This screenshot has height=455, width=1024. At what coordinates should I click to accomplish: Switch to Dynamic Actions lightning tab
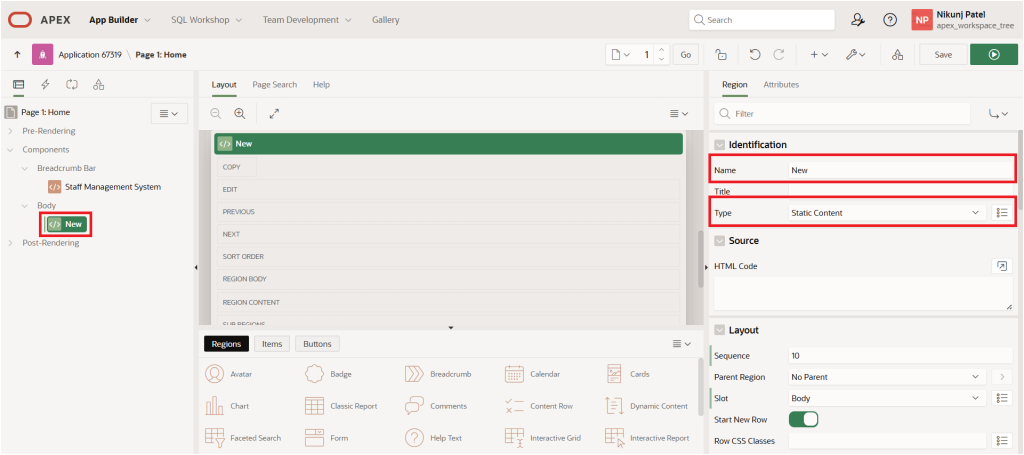coord(45,85)
